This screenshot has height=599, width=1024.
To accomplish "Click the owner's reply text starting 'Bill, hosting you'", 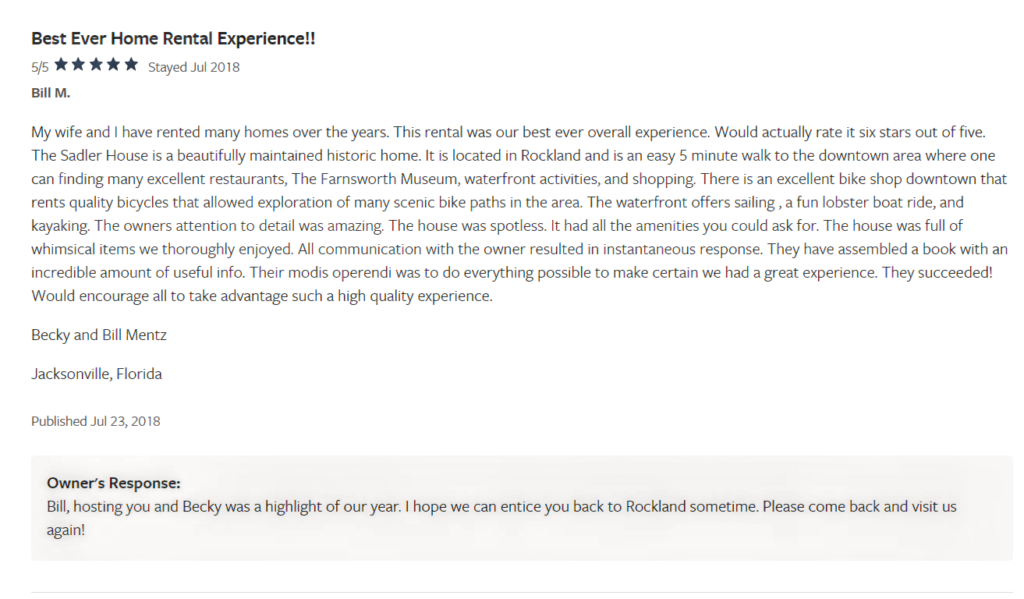I will [502, 518].
